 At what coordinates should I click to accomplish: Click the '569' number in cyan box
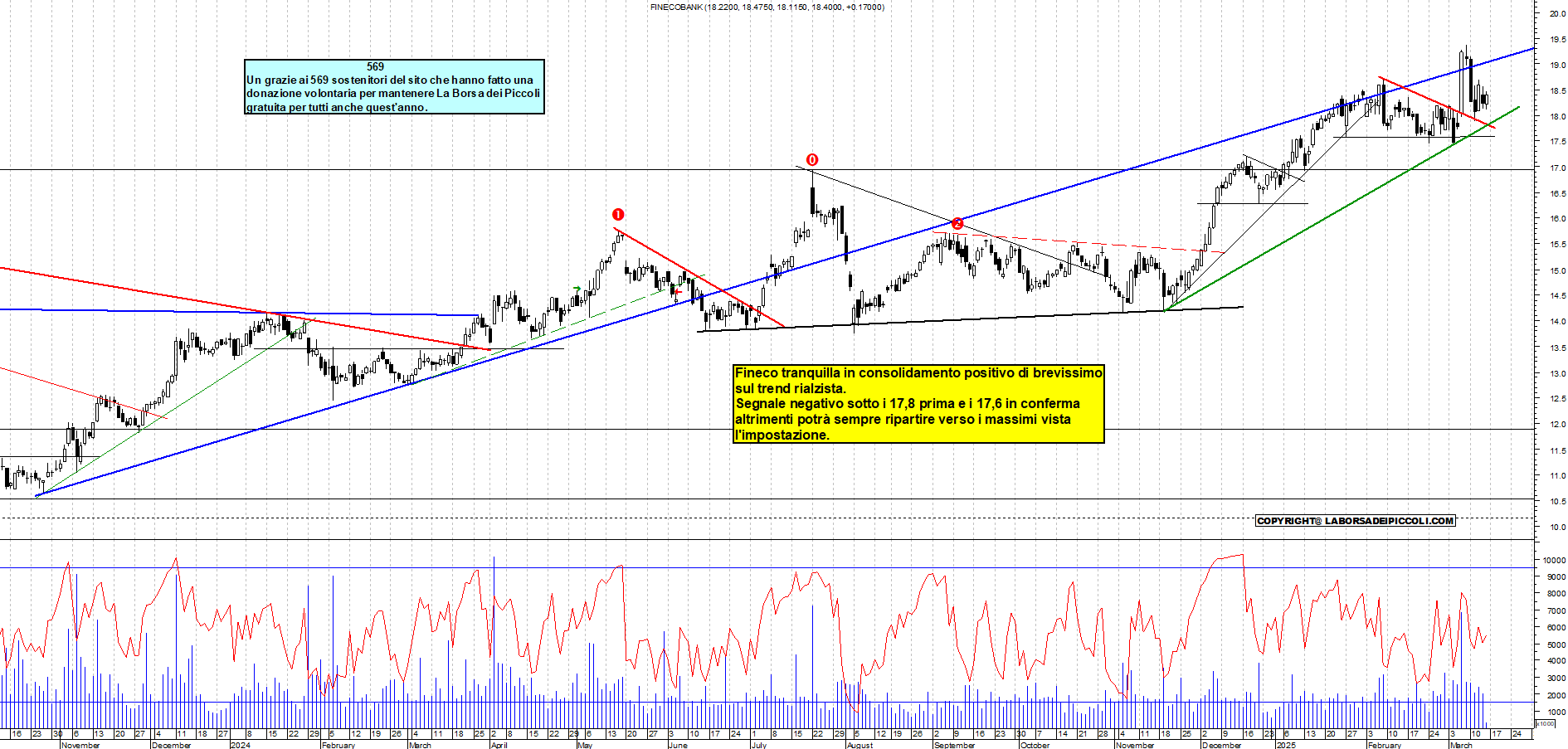(x=375, y=66)
